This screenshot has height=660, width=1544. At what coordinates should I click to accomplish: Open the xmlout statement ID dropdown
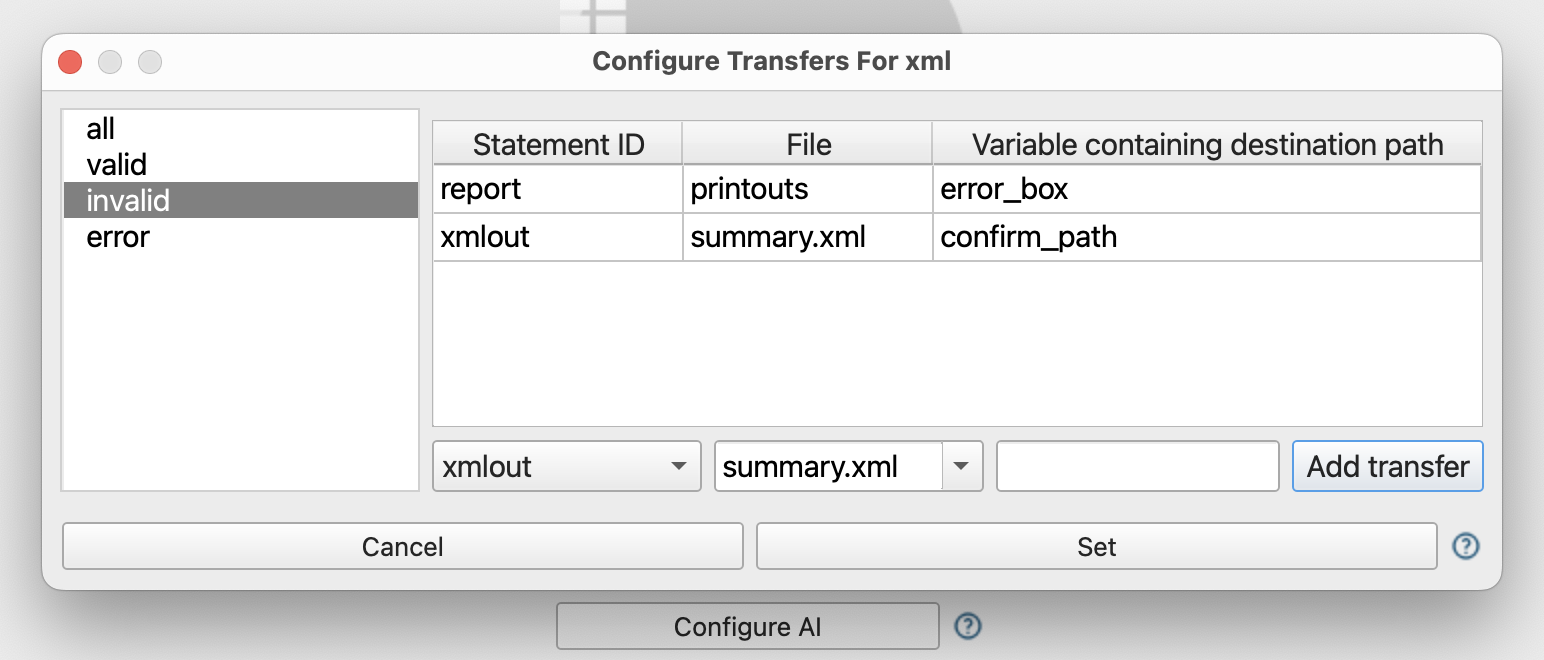click(x=566, y=467)
